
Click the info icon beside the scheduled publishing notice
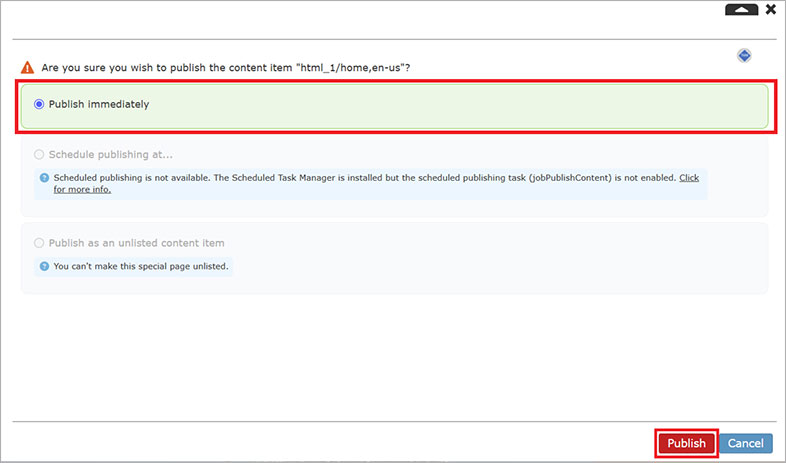pyautogui.click(x=44, y=177)
